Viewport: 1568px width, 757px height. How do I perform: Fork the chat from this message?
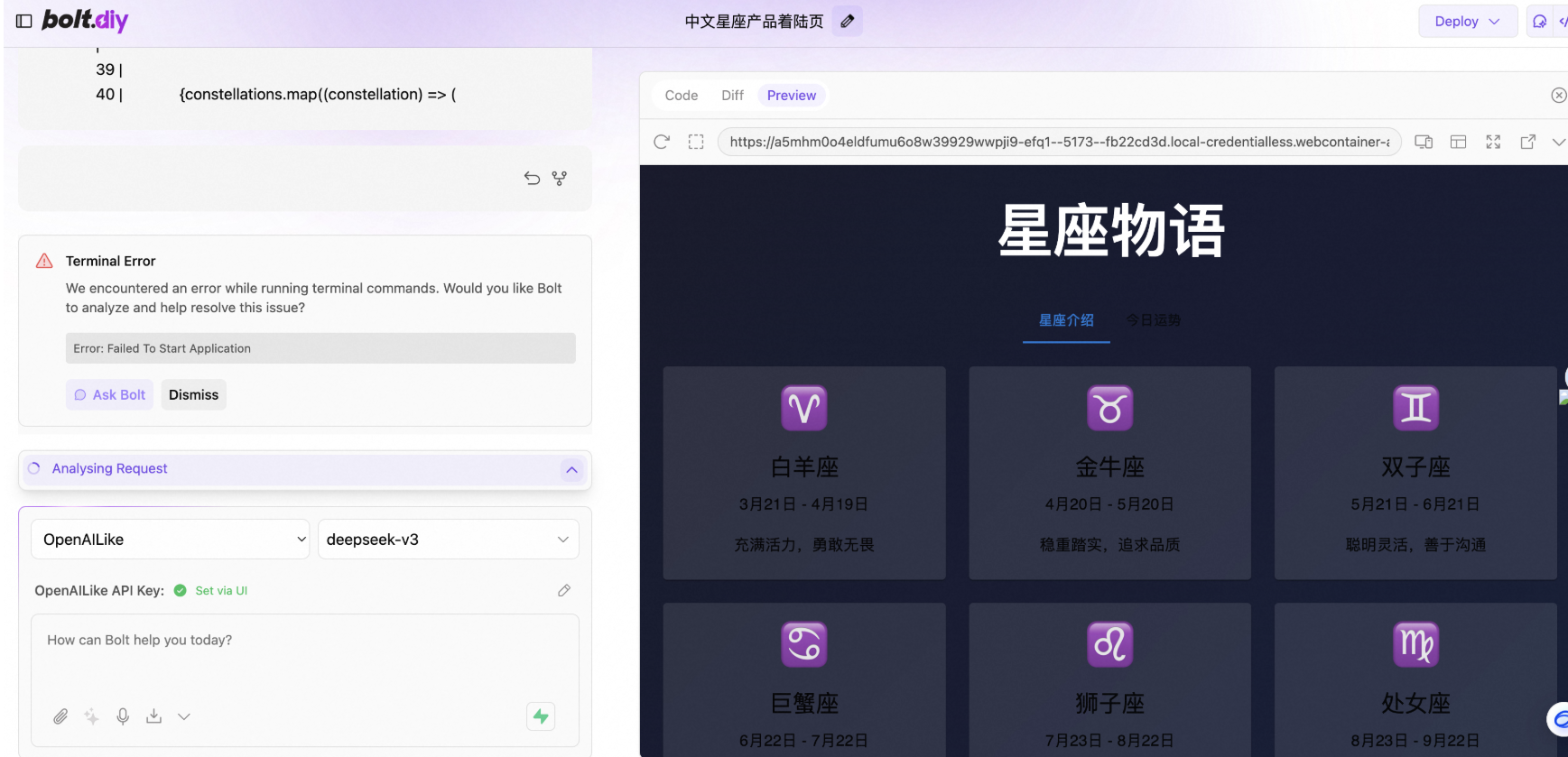pyautogui.click(x=560, y=179)
